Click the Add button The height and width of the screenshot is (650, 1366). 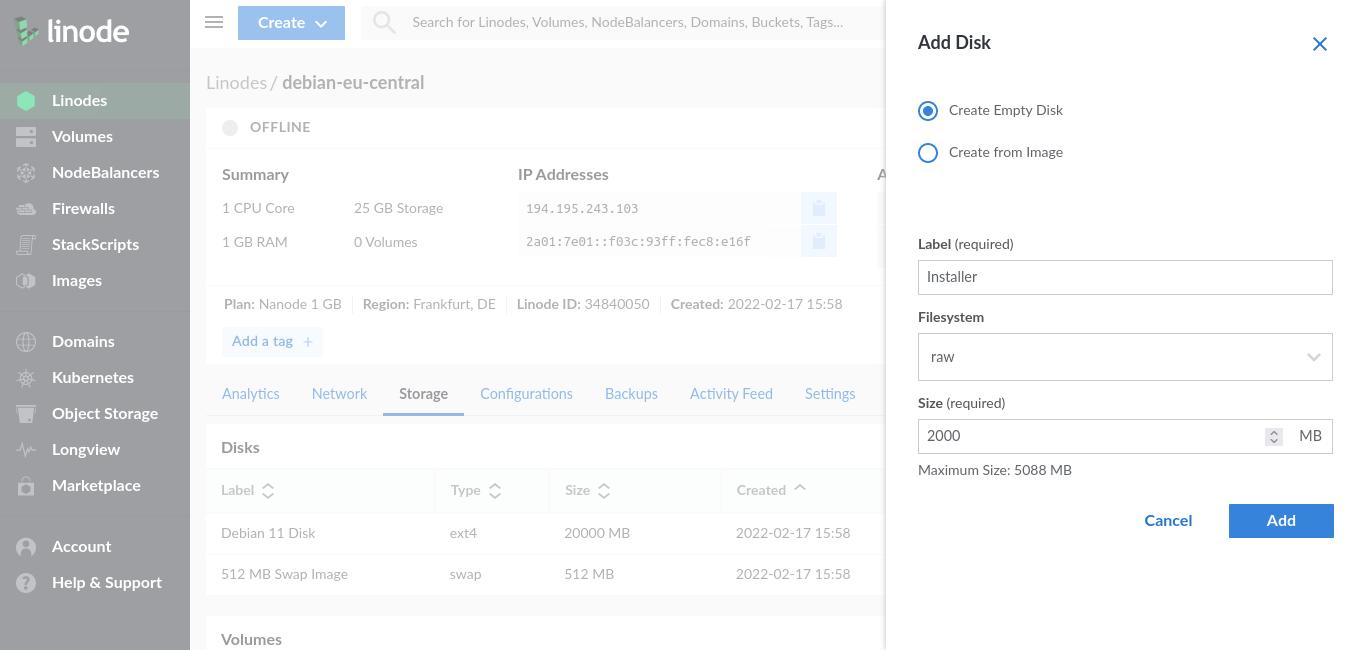[1281, 521]
